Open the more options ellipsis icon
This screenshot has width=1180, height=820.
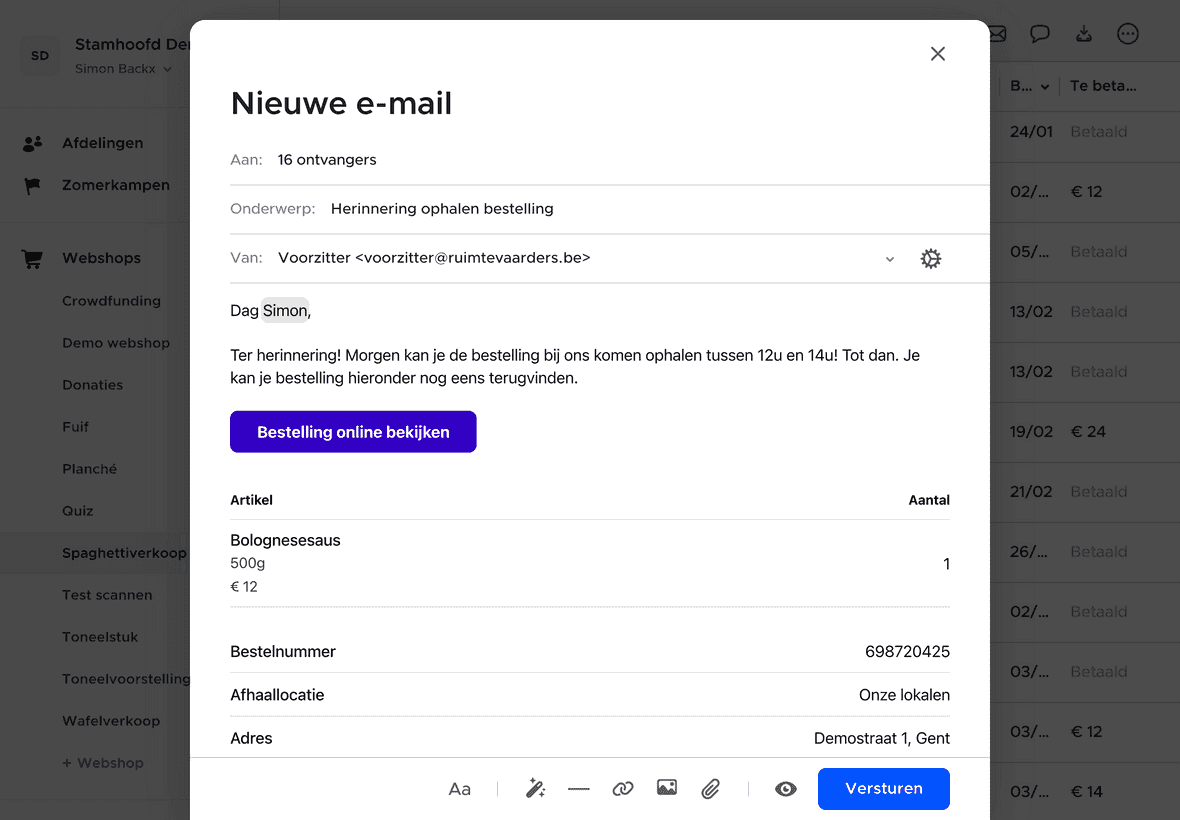[x=1128, y=34]
